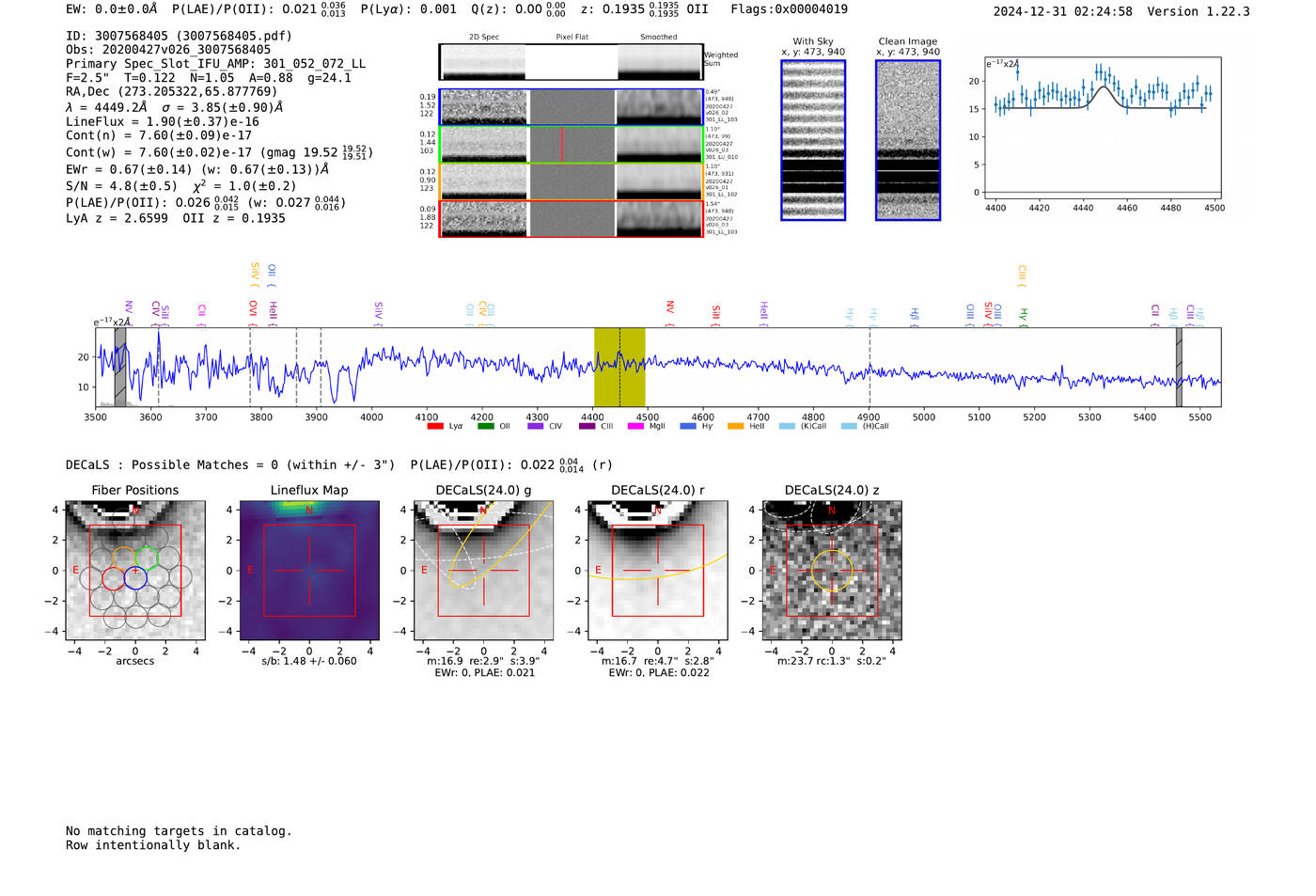Open the Gaussian fit emission line plot

[1102, 128]
